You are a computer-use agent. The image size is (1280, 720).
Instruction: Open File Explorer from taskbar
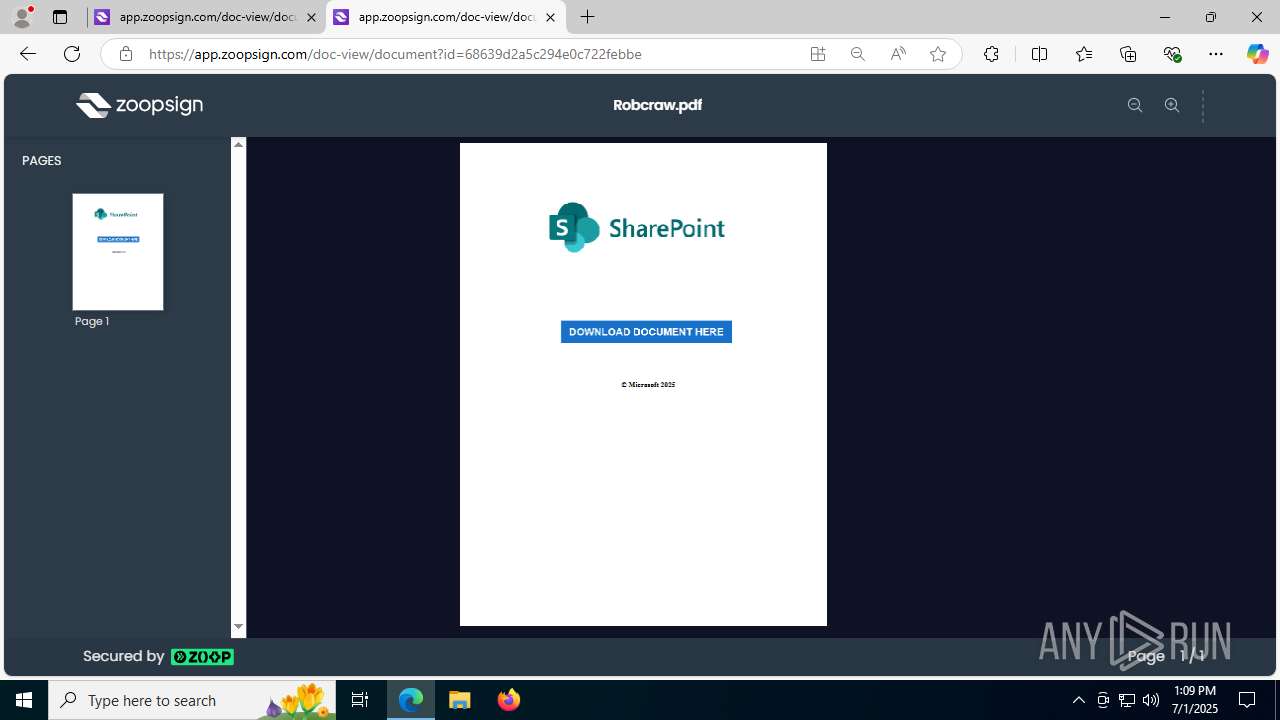(459, 700)
